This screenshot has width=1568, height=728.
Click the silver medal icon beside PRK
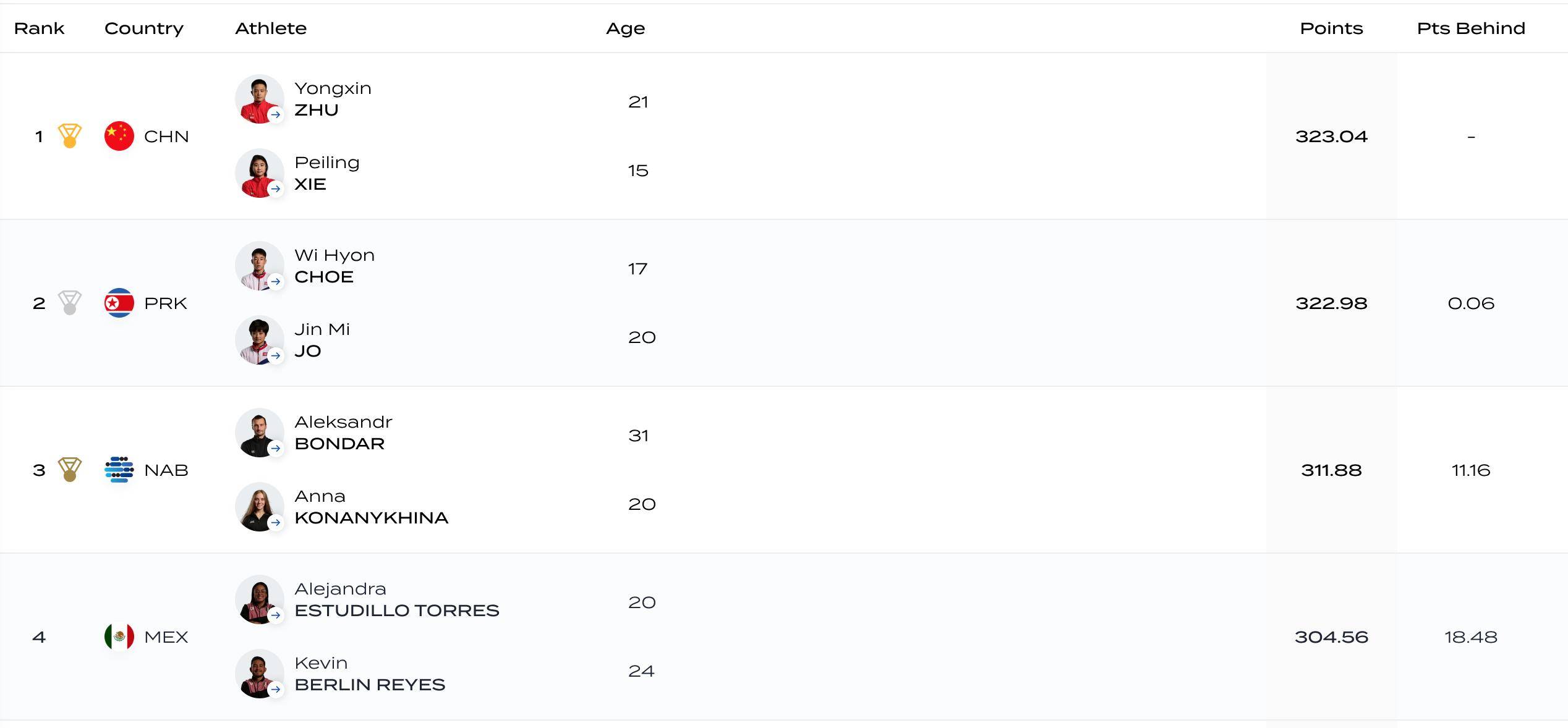coord(70,303)
